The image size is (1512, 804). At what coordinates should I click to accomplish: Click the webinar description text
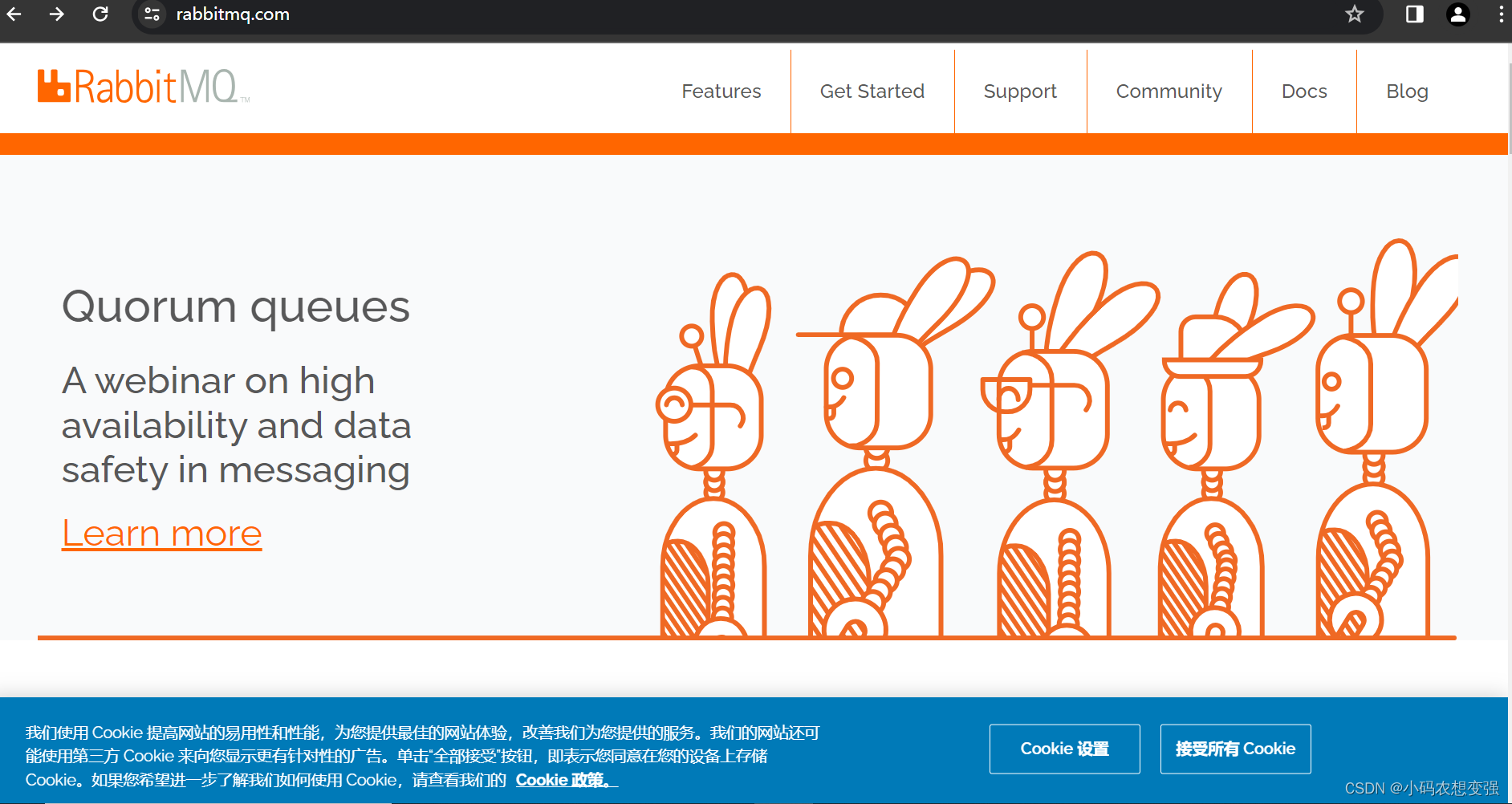click(237, 425)
